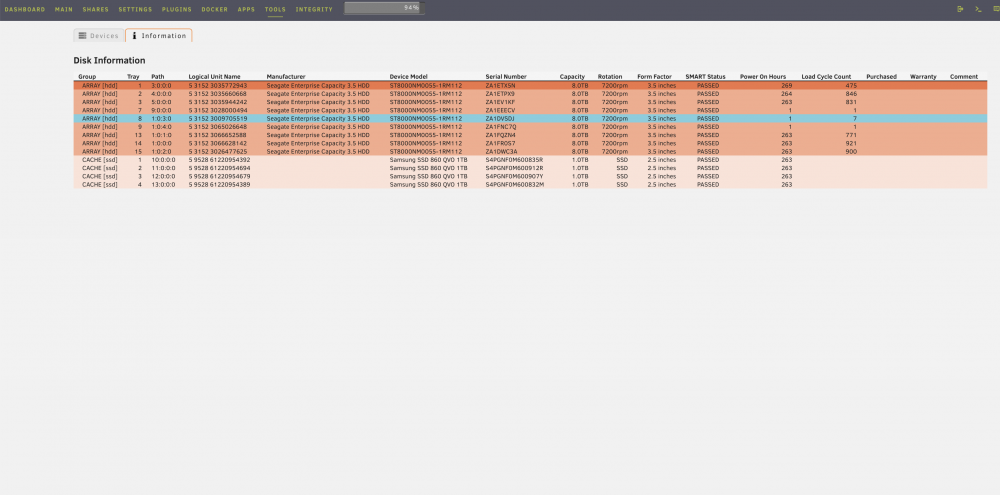Open the Docker menu

click(x=214, y=10)
